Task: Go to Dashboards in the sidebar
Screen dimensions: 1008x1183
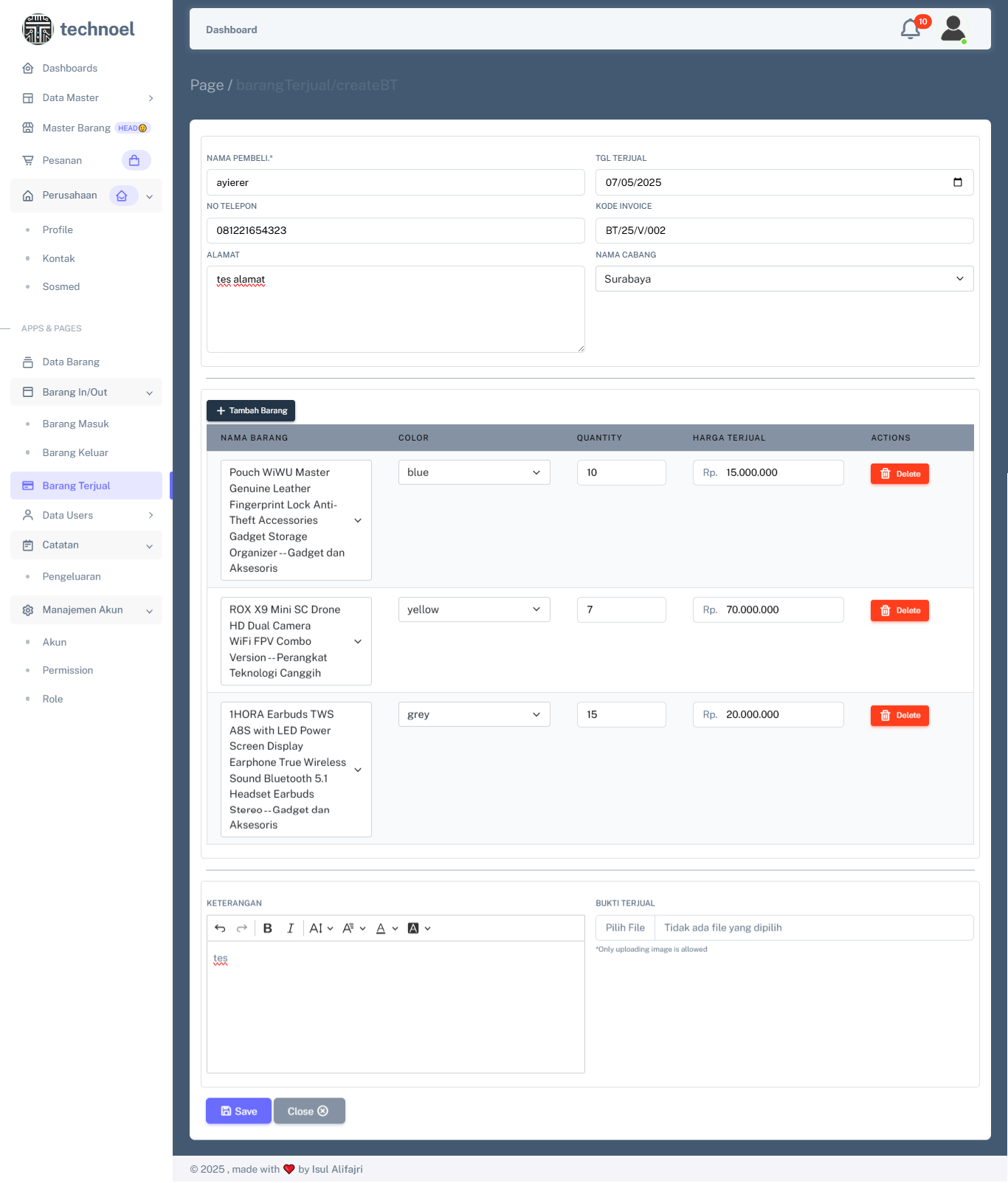Action: [69, 68]
